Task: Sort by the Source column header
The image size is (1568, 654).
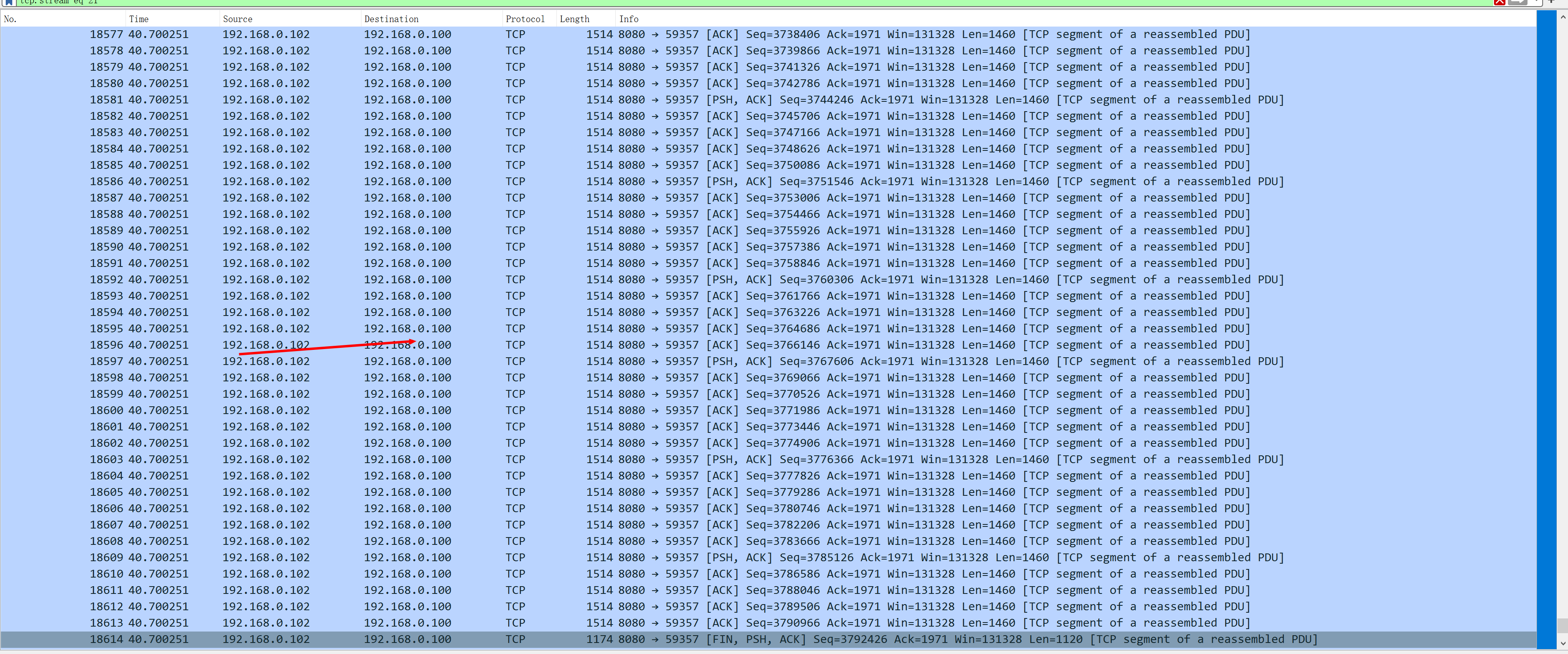Action: click(290, 19)
